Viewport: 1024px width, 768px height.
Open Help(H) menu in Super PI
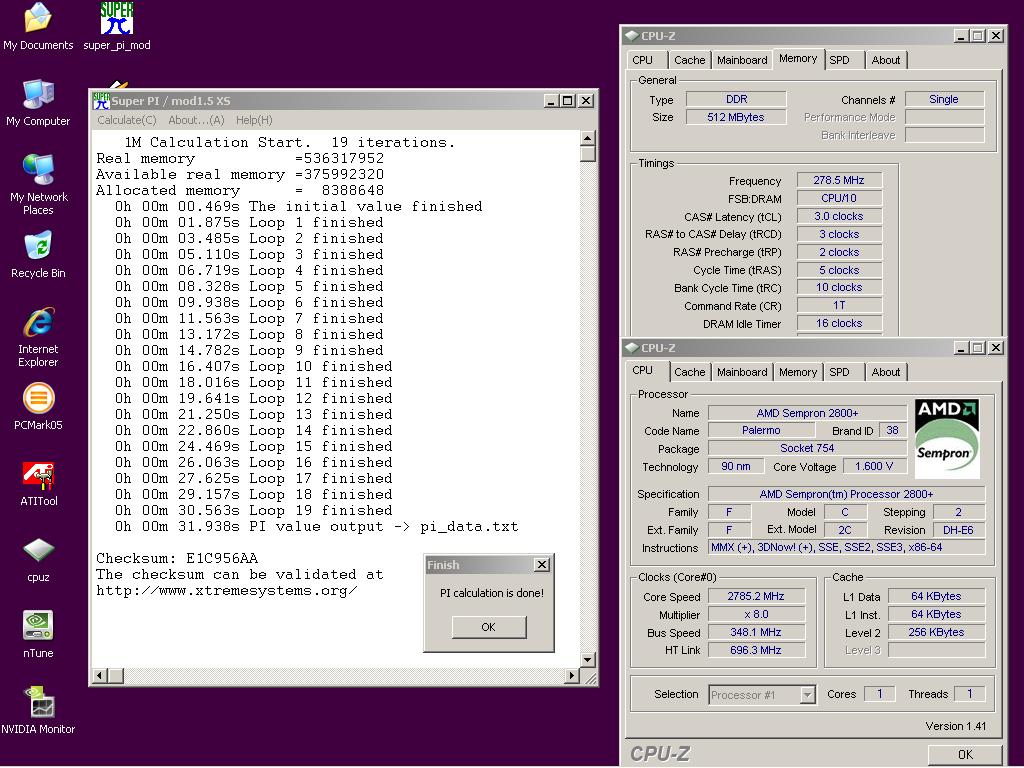coord(254,120)
